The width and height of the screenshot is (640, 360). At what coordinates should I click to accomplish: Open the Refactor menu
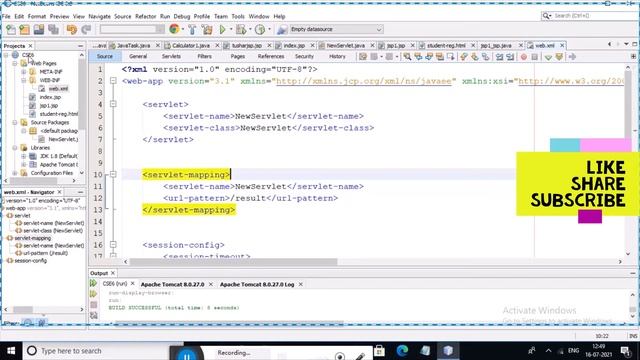pos(145,16)
